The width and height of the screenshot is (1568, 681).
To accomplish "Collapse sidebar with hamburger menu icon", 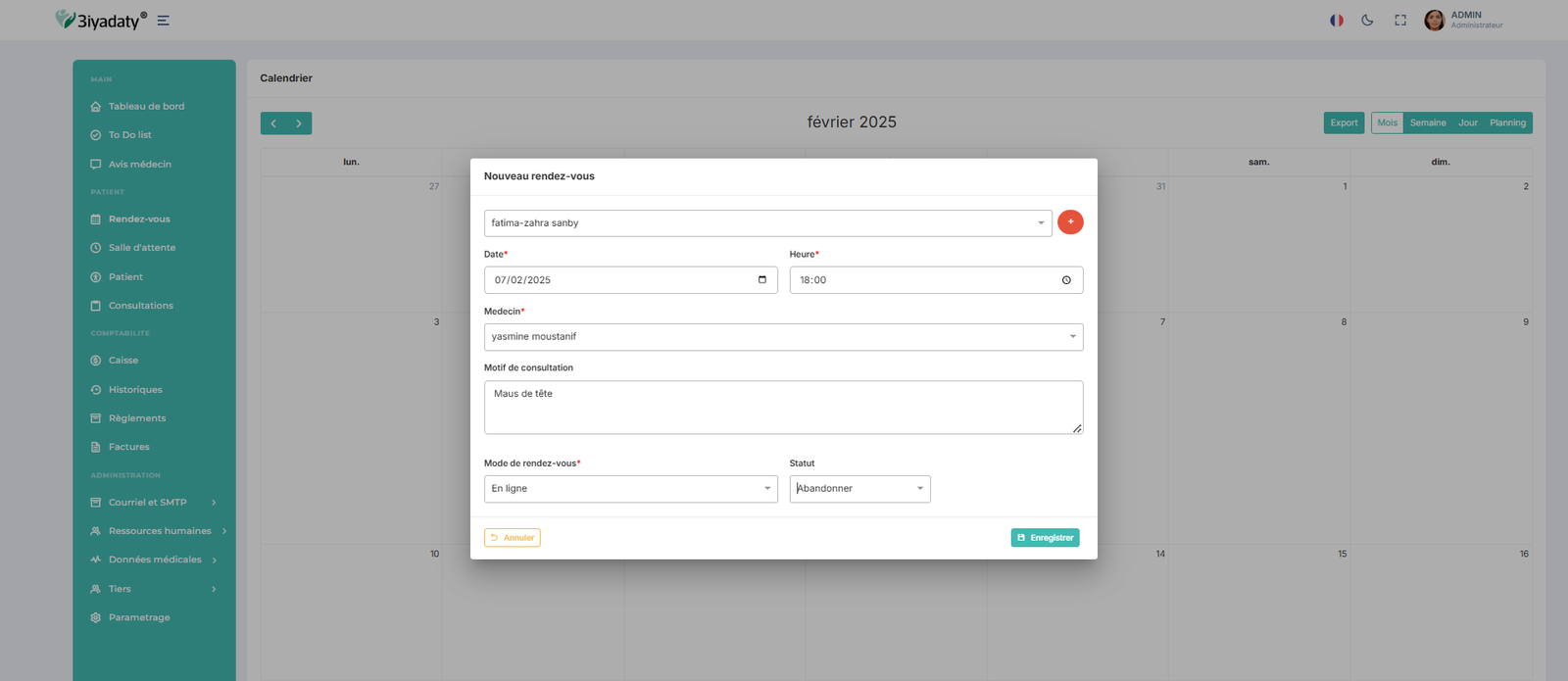I will (x=164, y=21).
